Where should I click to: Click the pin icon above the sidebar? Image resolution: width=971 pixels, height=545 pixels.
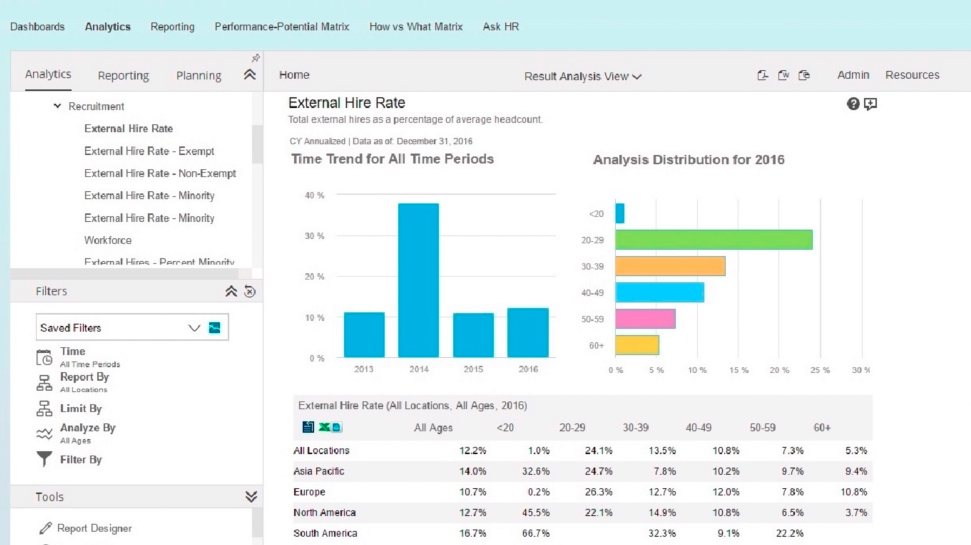coord(255,58)
